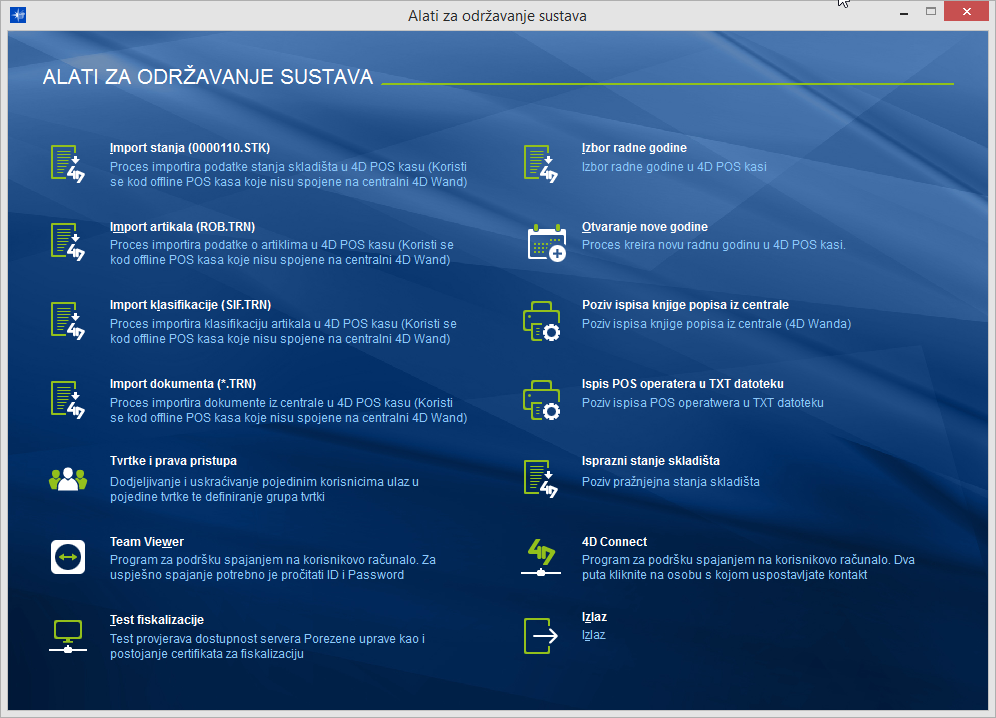Click 4D Connect description 'Dva puta kliknite na osobu'
This screenshot has width=996, height=718.
click(x=748, y=567)
